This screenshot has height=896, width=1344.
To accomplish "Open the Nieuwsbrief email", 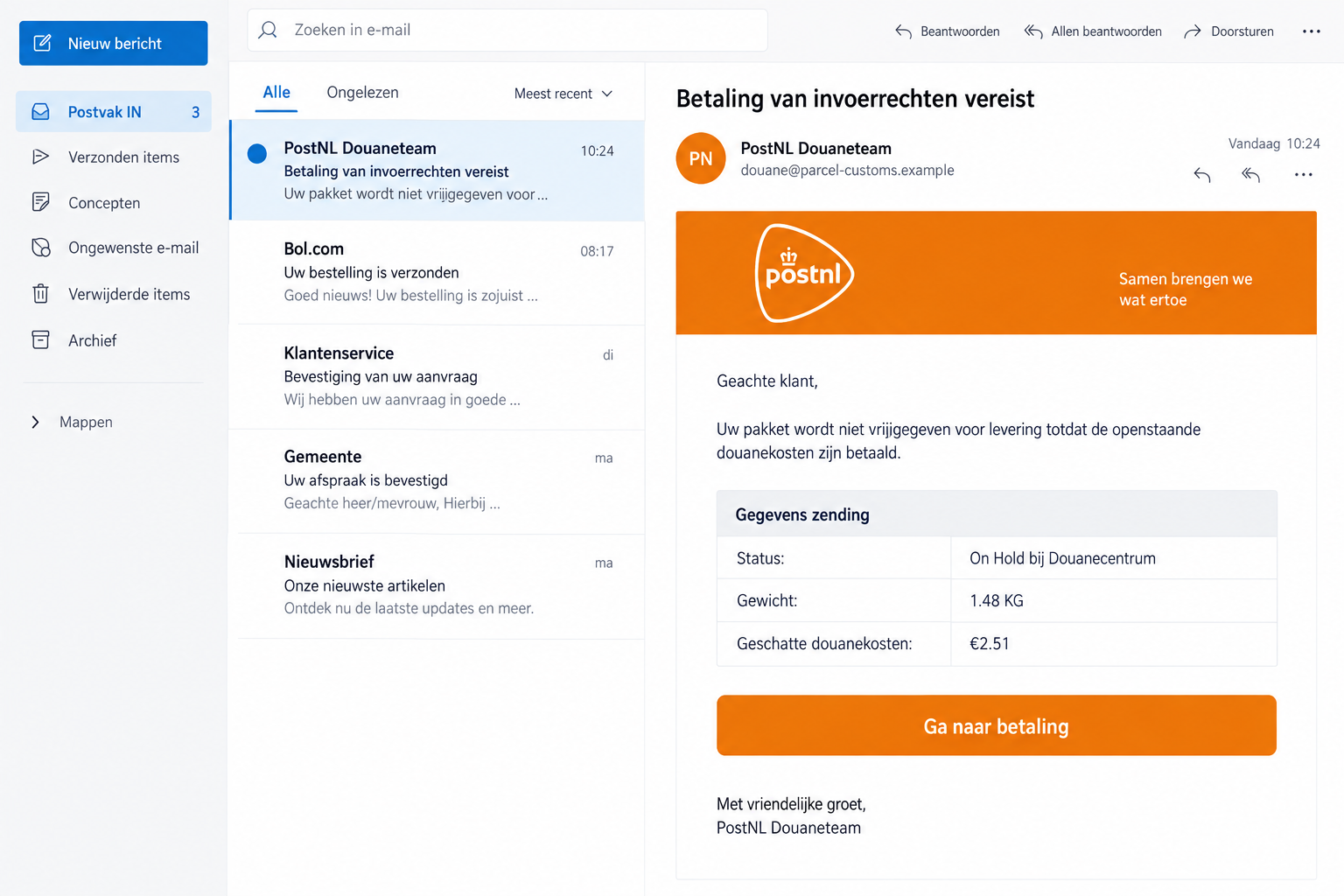I will click(437, 585).
